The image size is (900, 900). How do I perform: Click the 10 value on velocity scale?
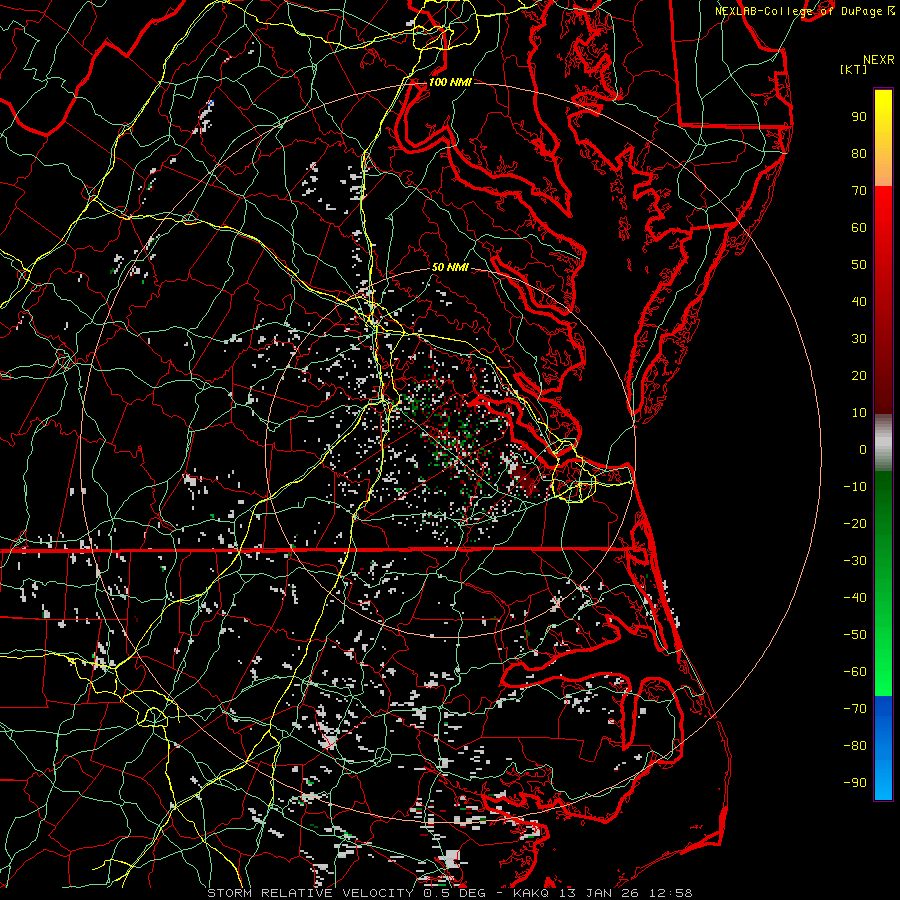point(859,413)
